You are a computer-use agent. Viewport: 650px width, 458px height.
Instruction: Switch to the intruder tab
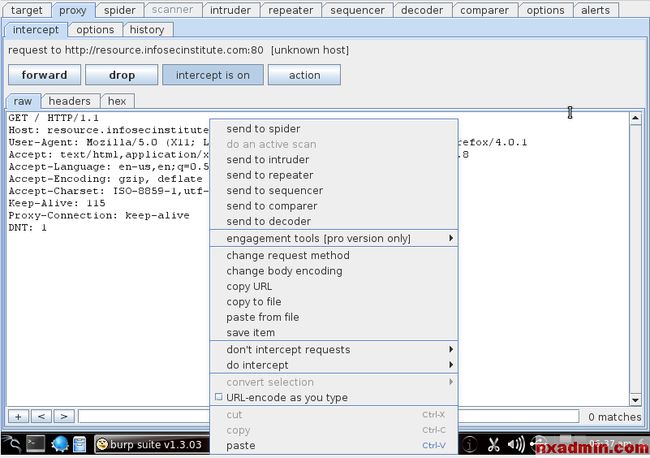pyautogui.click(x=230, y=10)
